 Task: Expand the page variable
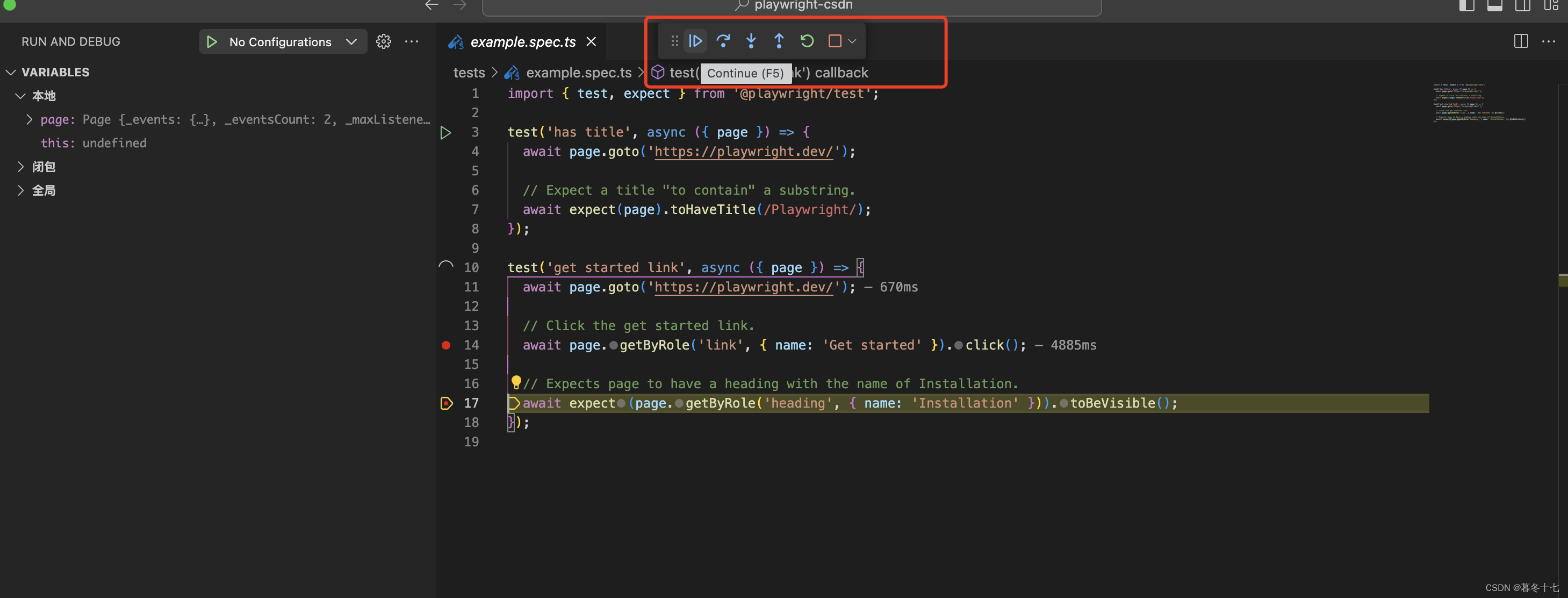pyautogui.click(x=28, y=119)
